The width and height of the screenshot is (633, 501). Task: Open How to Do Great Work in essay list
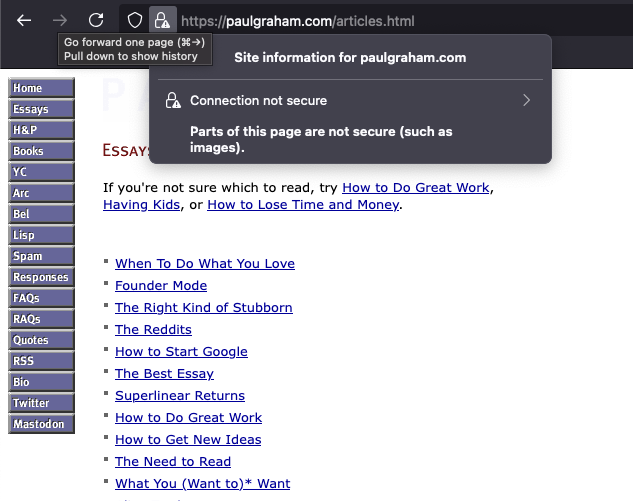coord(189,417)
